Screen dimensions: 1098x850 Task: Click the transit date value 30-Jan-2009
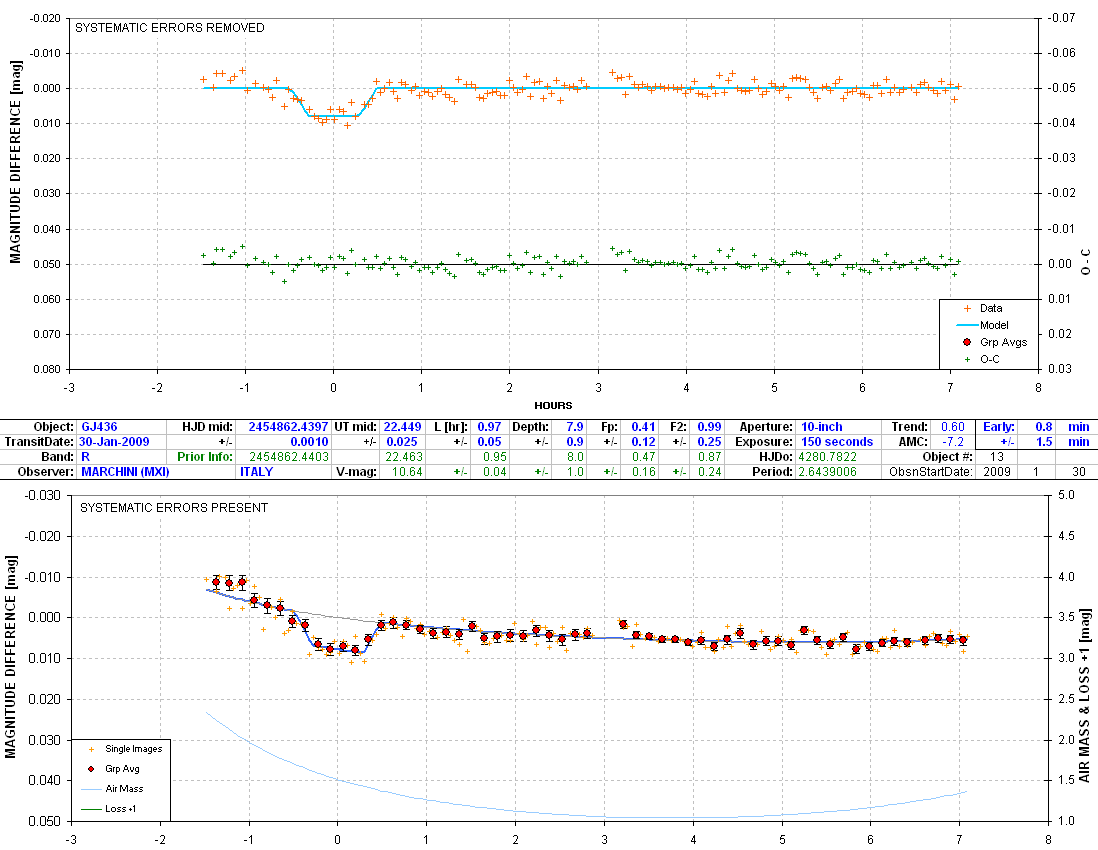[x=115, y=442]
